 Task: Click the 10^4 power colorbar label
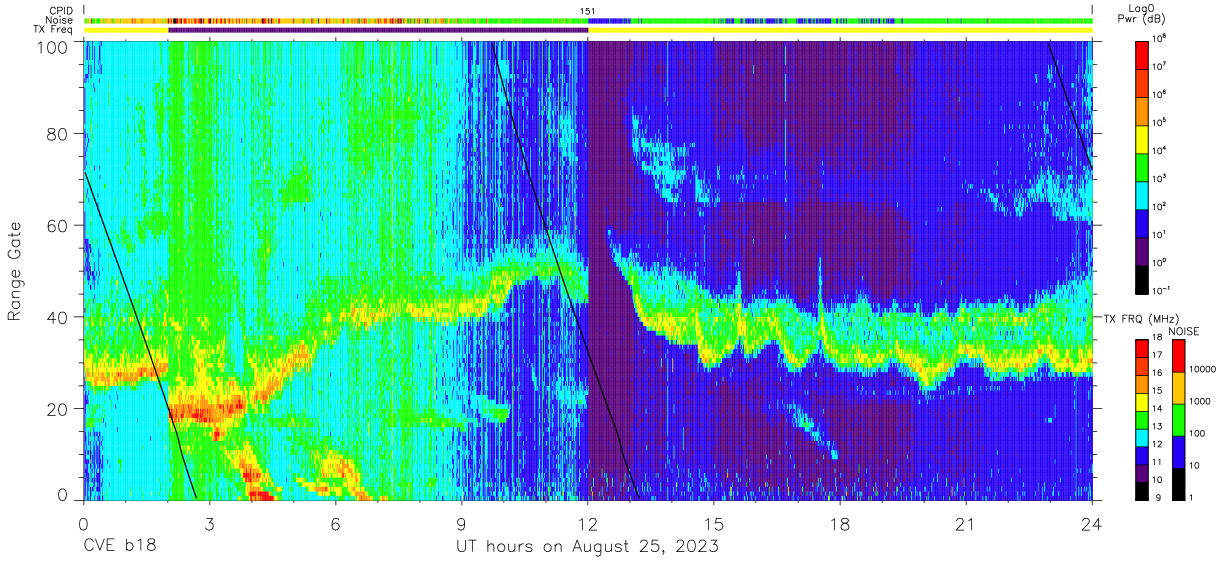[1161, 150]
